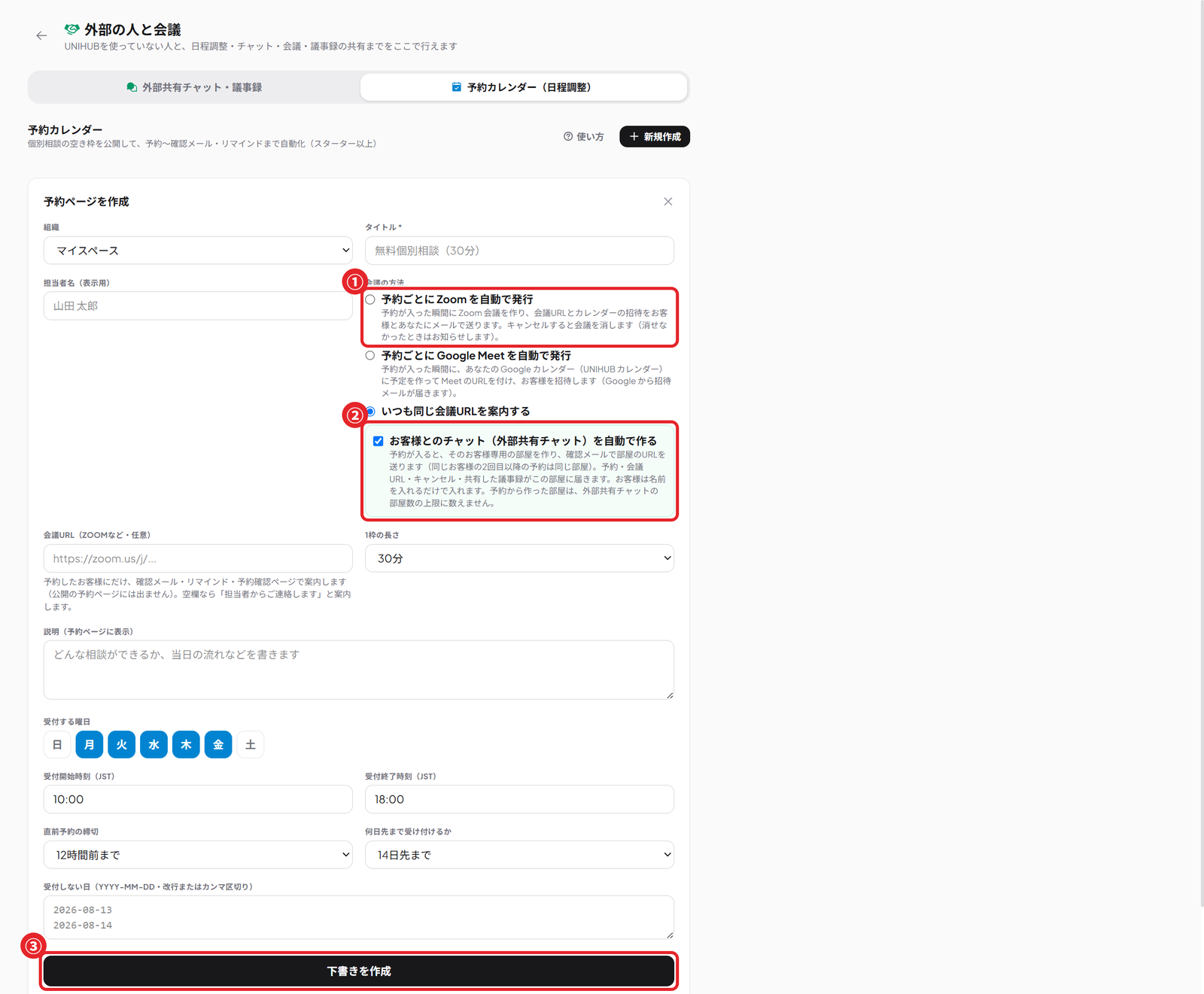
Task: Click the 受付しない日 dates textarea
Action: point(359,917)
